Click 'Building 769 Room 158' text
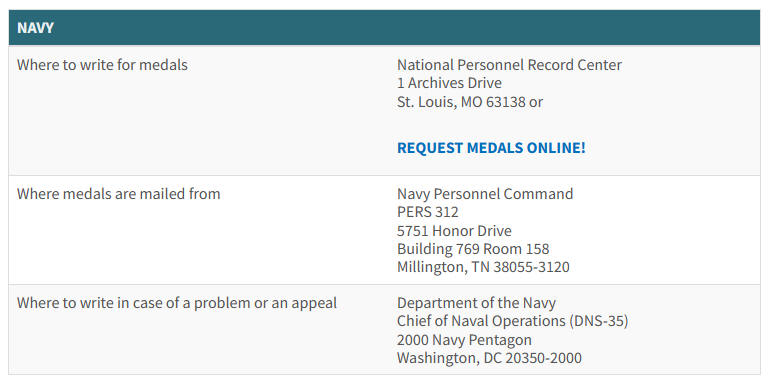 point(473,249)
